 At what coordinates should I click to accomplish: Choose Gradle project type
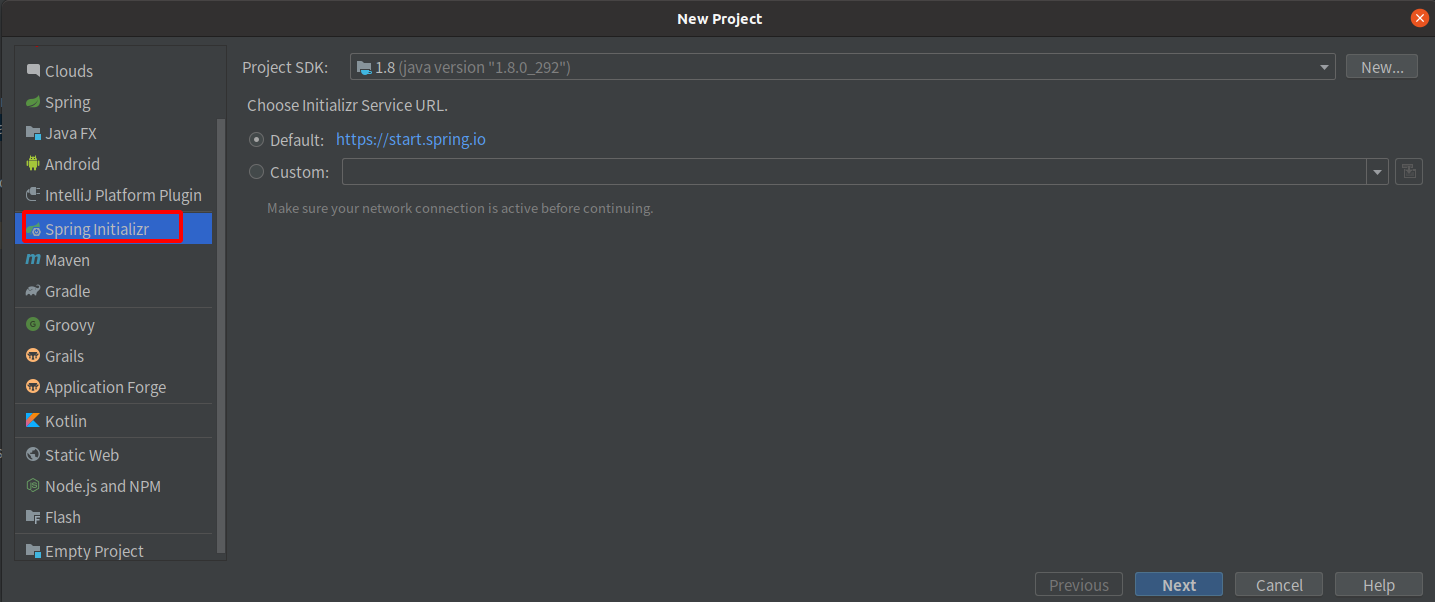115,291
